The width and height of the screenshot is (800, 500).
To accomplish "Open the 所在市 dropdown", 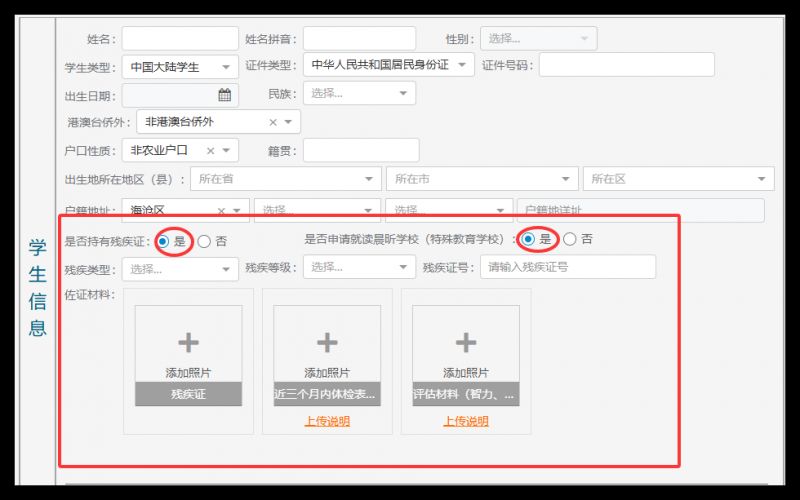I will click(x=482, y=179).
